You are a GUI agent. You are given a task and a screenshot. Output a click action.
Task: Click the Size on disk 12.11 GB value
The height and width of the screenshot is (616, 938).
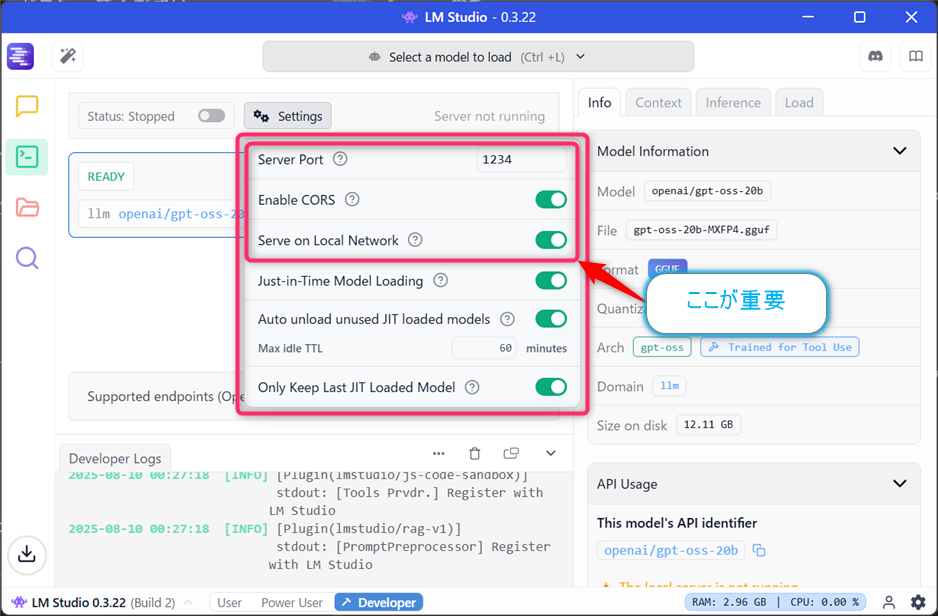click(708, 425)
